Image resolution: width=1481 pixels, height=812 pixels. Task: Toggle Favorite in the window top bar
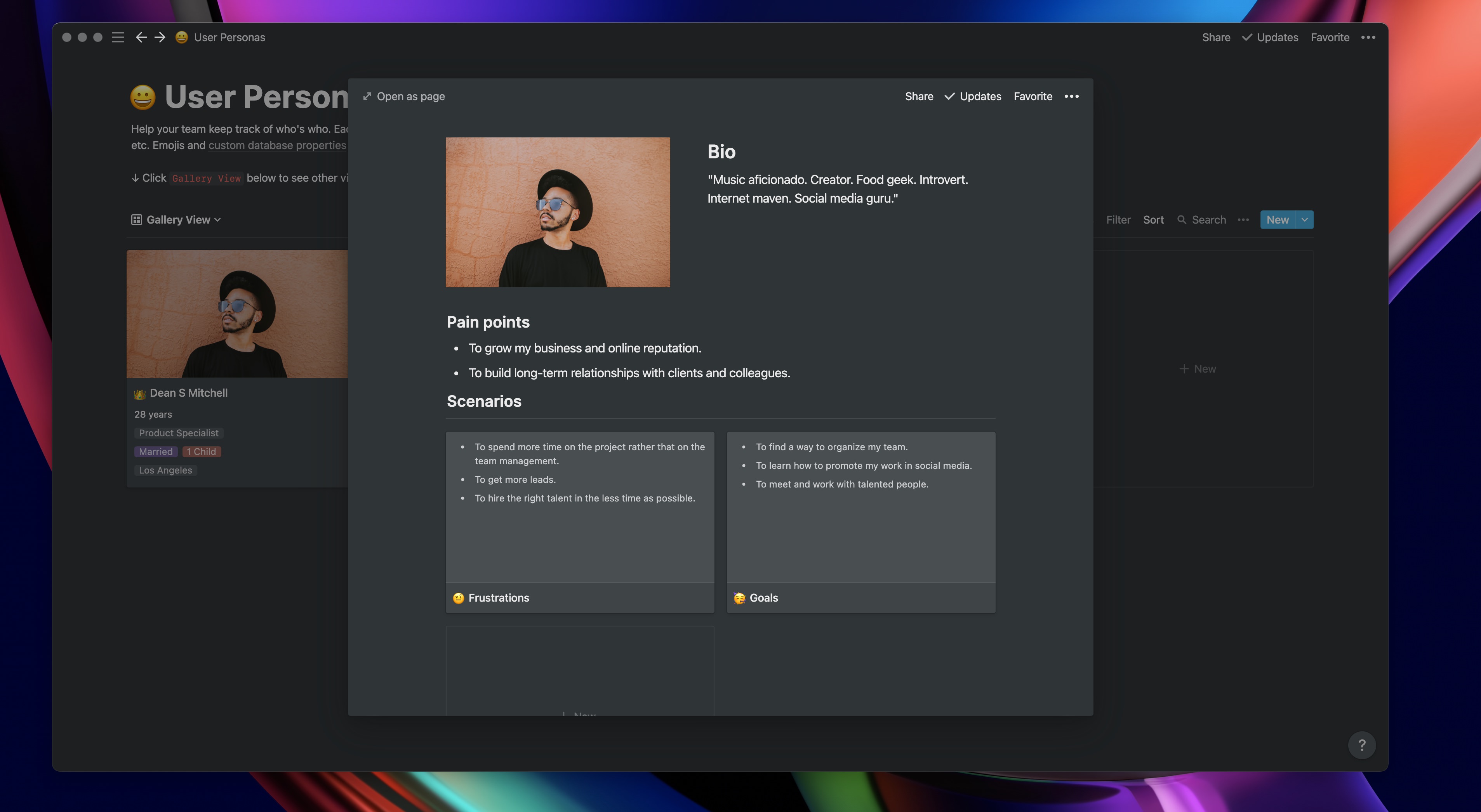click(1330, 37)
